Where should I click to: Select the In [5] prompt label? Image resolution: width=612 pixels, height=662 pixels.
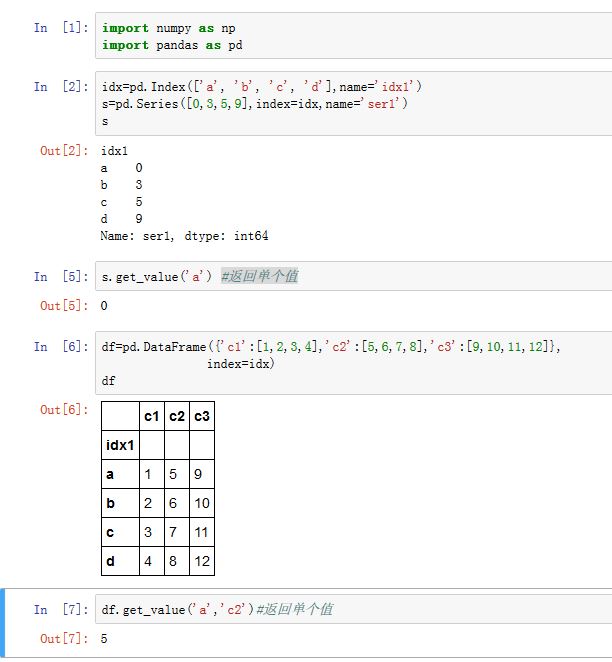click(x=61, y=277)
